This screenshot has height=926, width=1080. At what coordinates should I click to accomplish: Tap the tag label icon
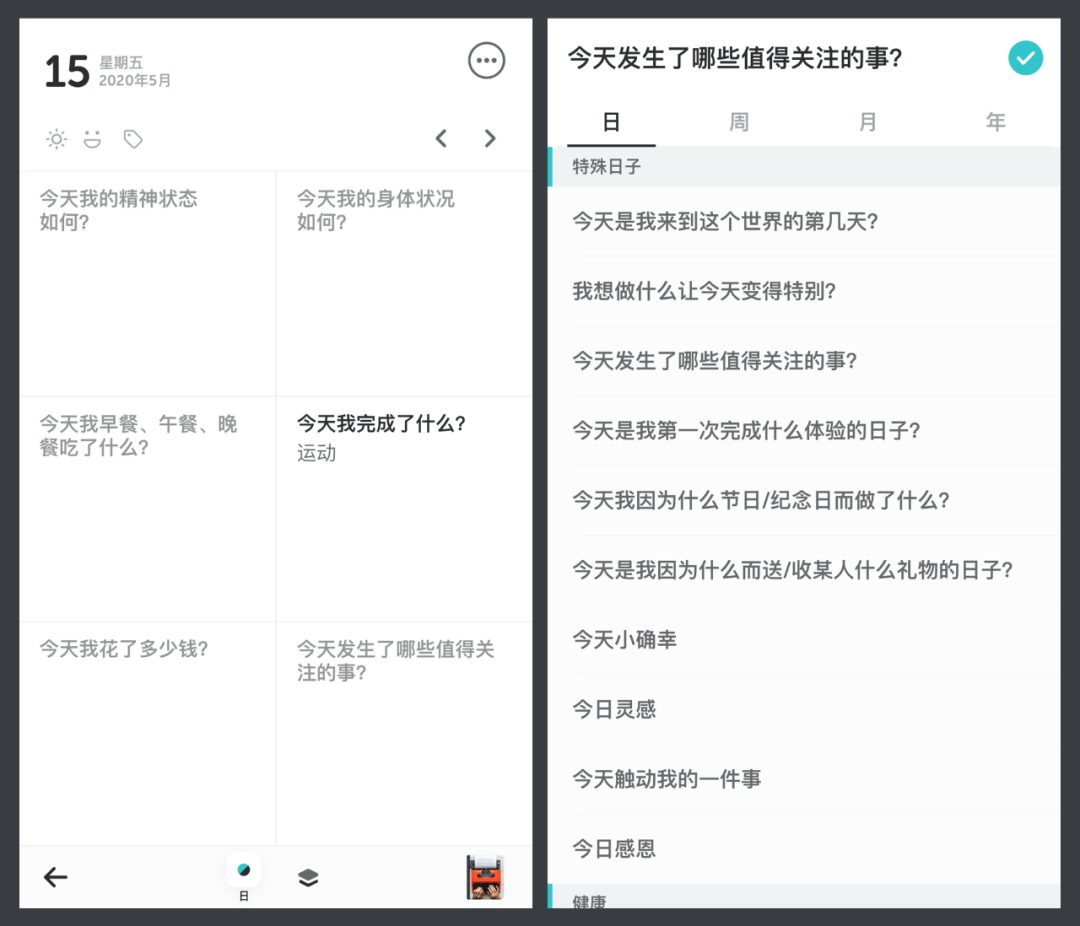(133, 139)
